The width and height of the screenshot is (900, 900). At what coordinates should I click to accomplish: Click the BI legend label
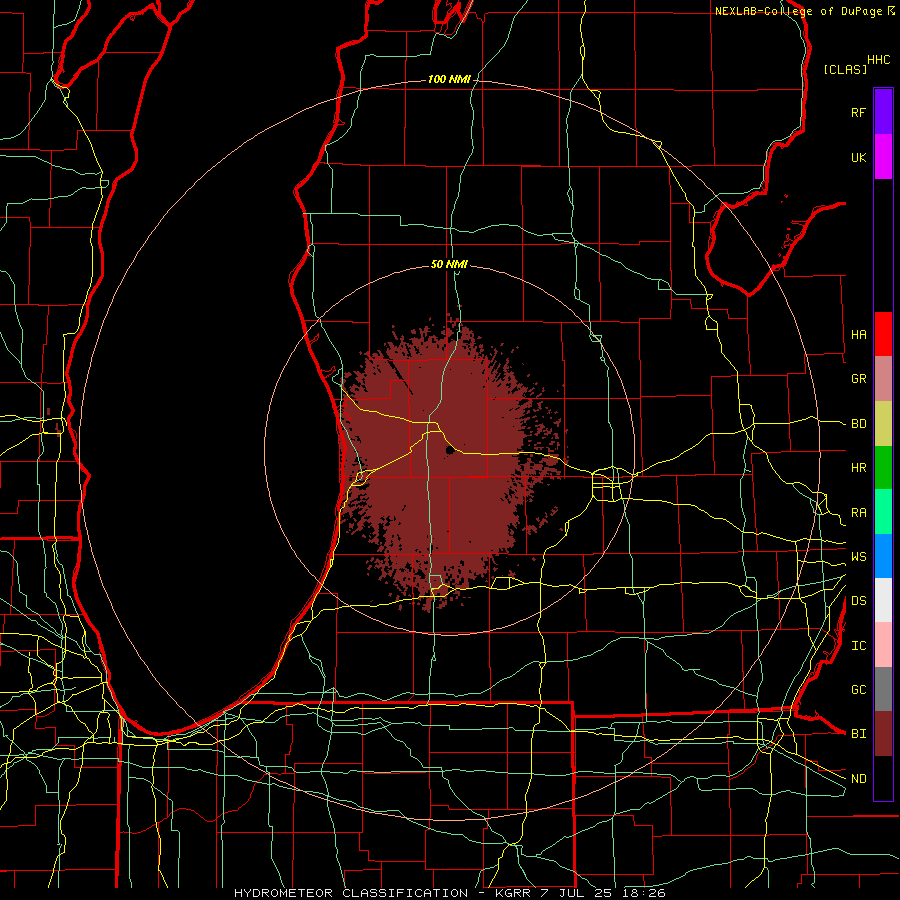pyautogui.click(x=859, y=734)
